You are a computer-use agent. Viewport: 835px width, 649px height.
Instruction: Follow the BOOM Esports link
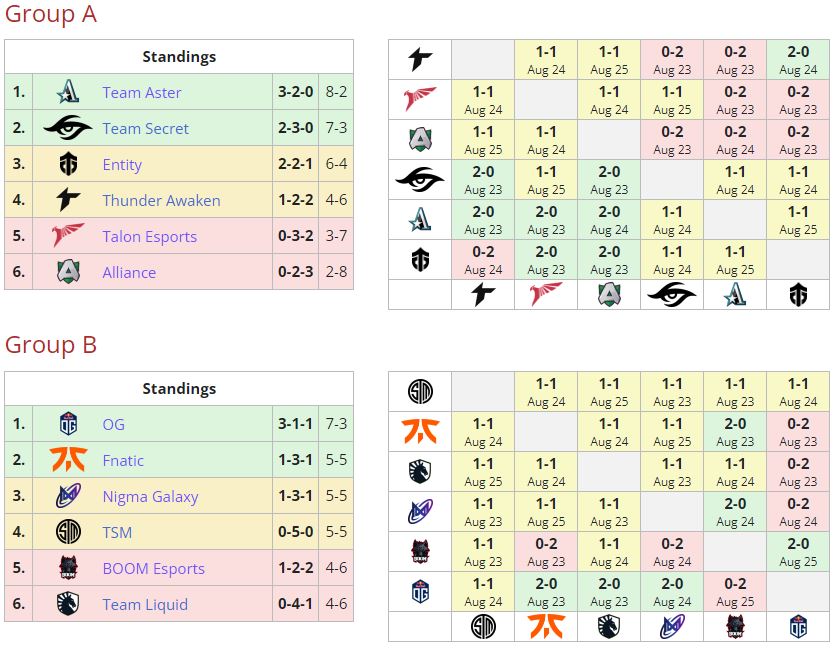tap(153, 568)
